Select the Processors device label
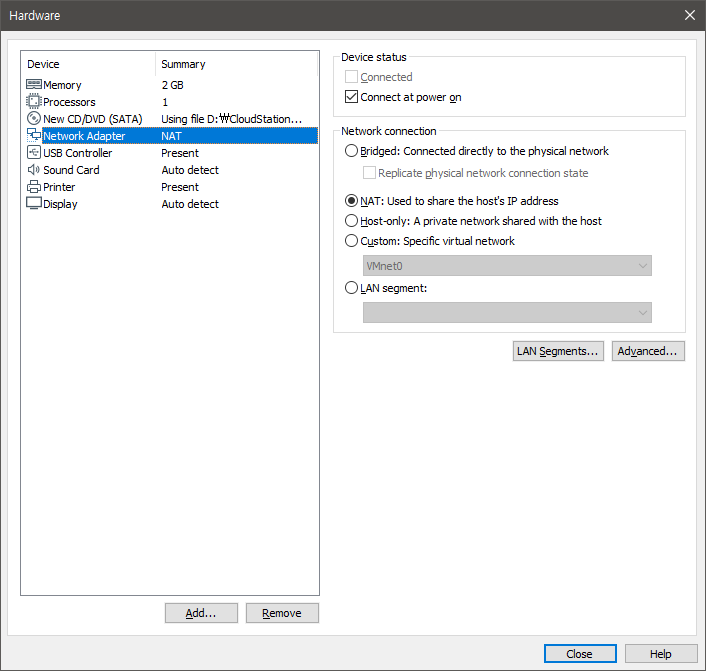706x671 pixels. coord(69,102)
